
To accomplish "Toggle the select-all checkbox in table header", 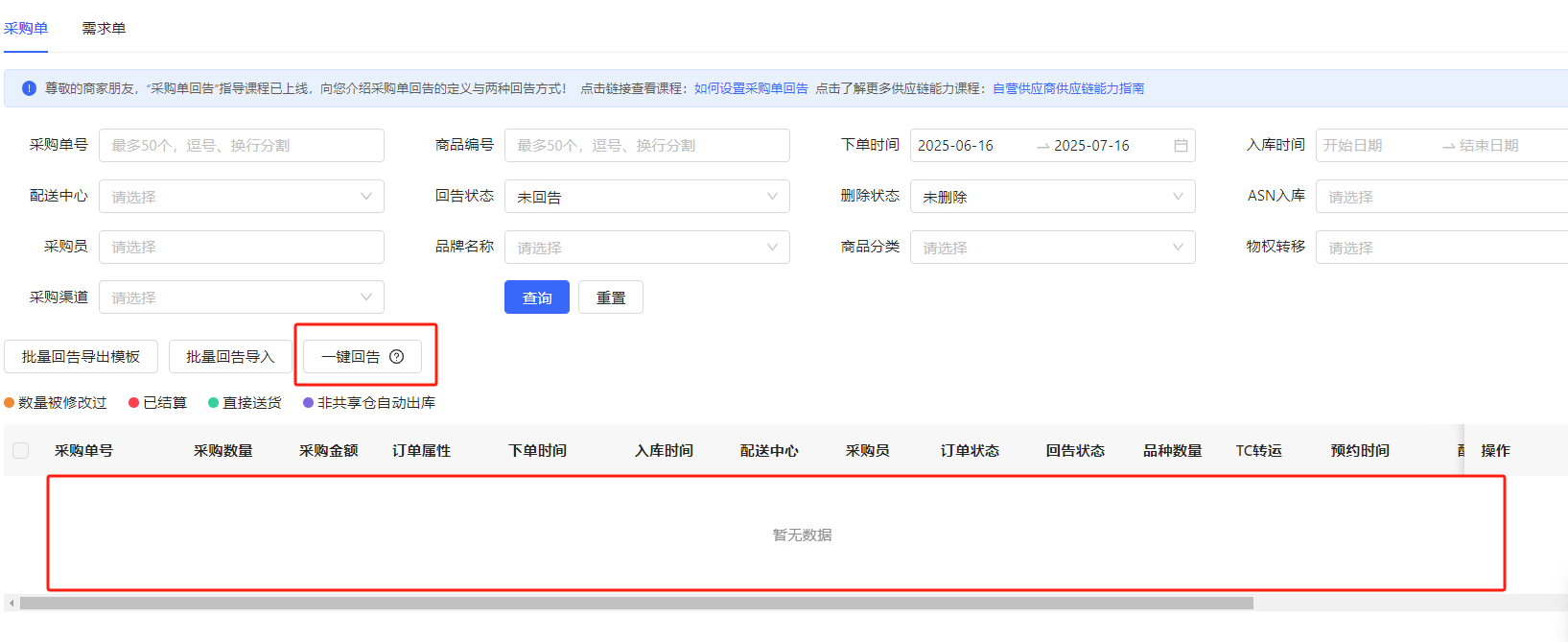I will (21, 451).
